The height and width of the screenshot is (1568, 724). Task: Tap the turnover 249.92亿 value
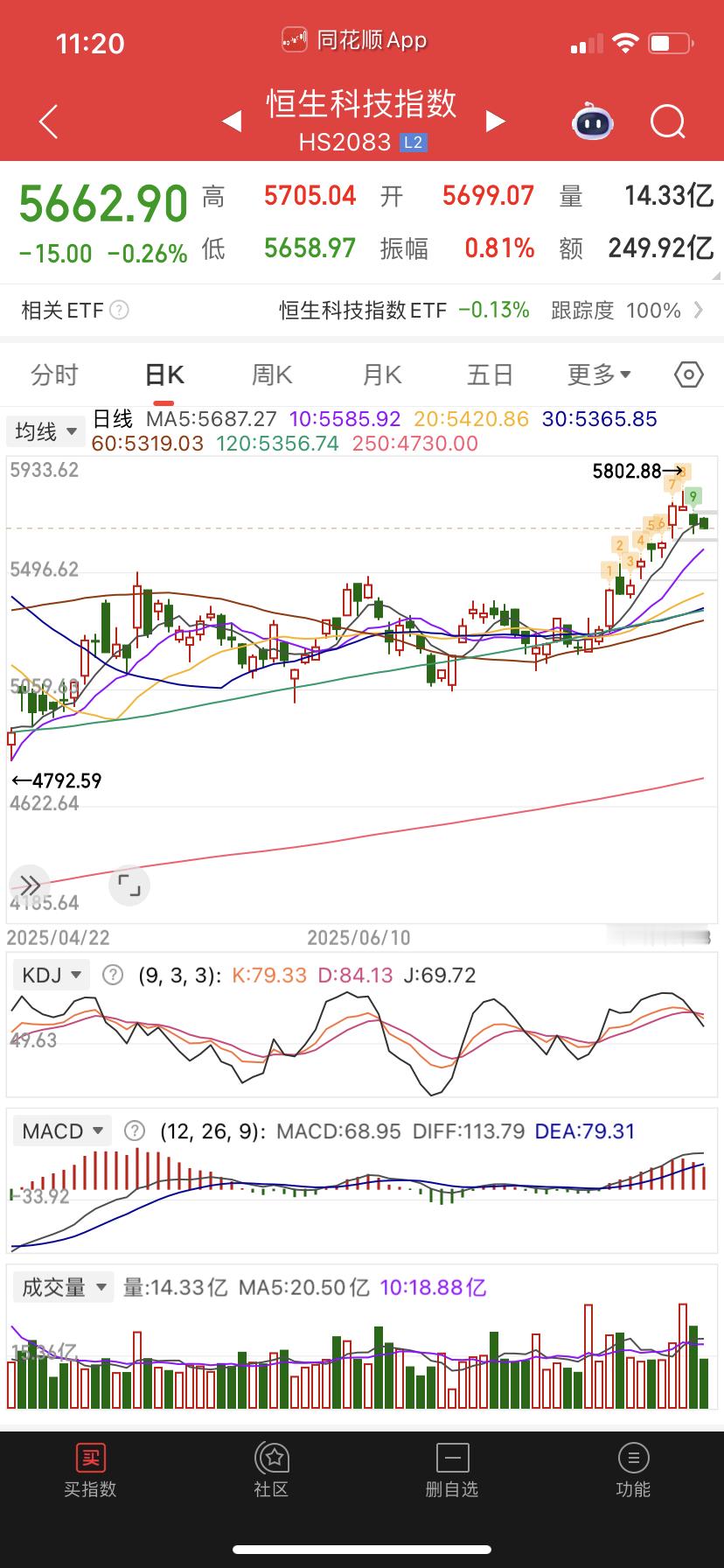pyautogui.click(x=661, y=248)
